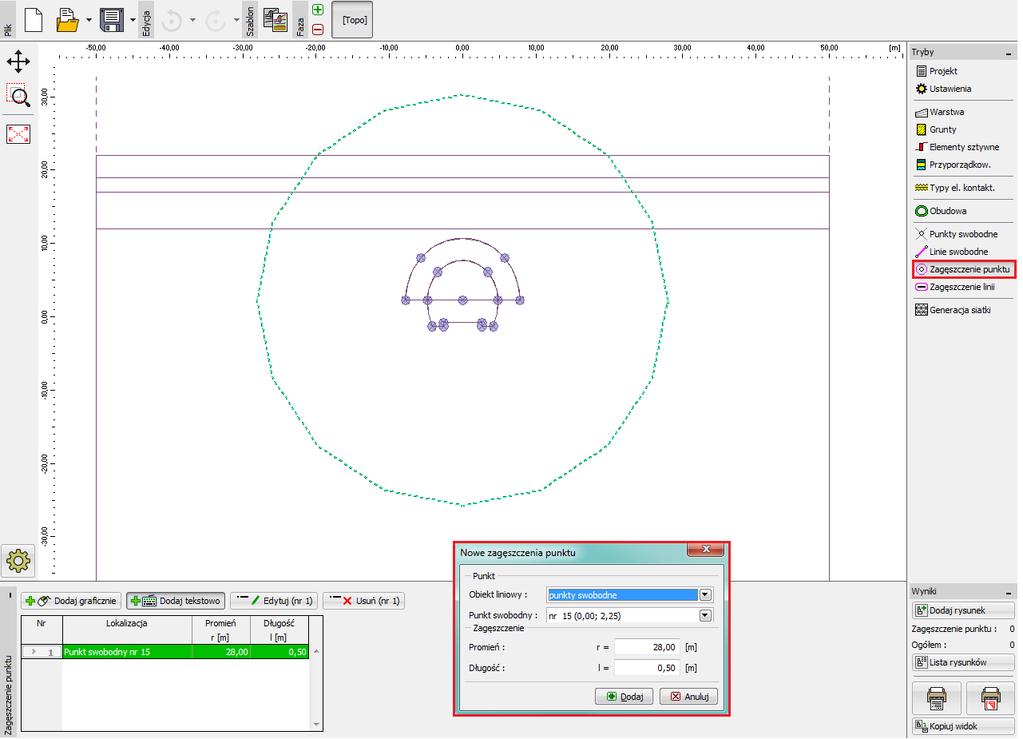Open the Ustawienia mode
Viewport: 1023px width, 739px height.
[943, 89]
